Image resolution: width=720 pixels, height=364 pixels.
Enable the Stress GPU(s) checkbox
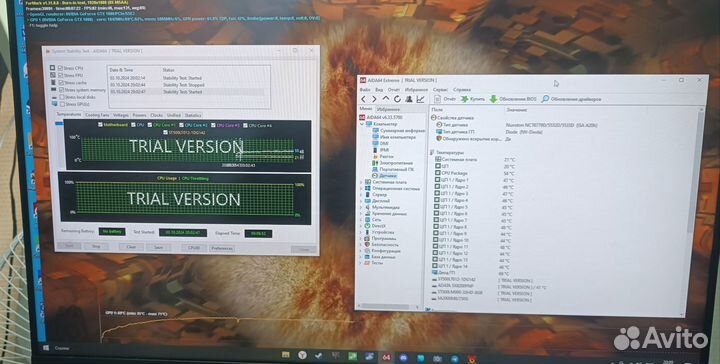tap(62, 105)
